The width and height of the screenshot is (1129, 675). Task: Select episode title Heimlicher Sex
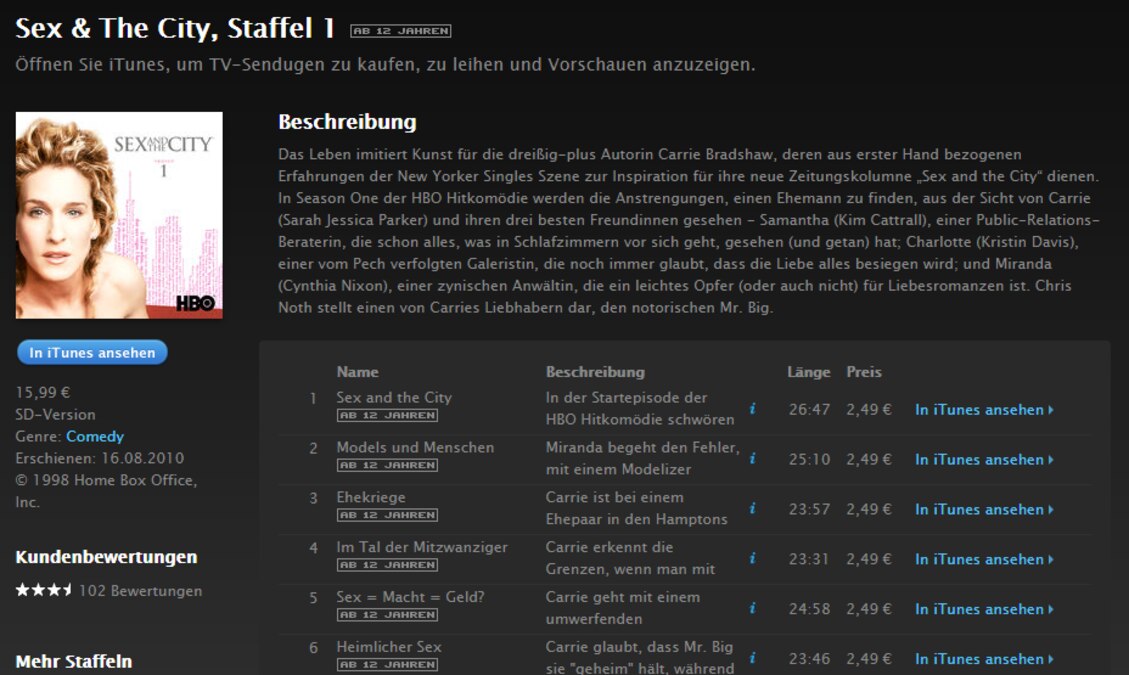tap(389, 647)
